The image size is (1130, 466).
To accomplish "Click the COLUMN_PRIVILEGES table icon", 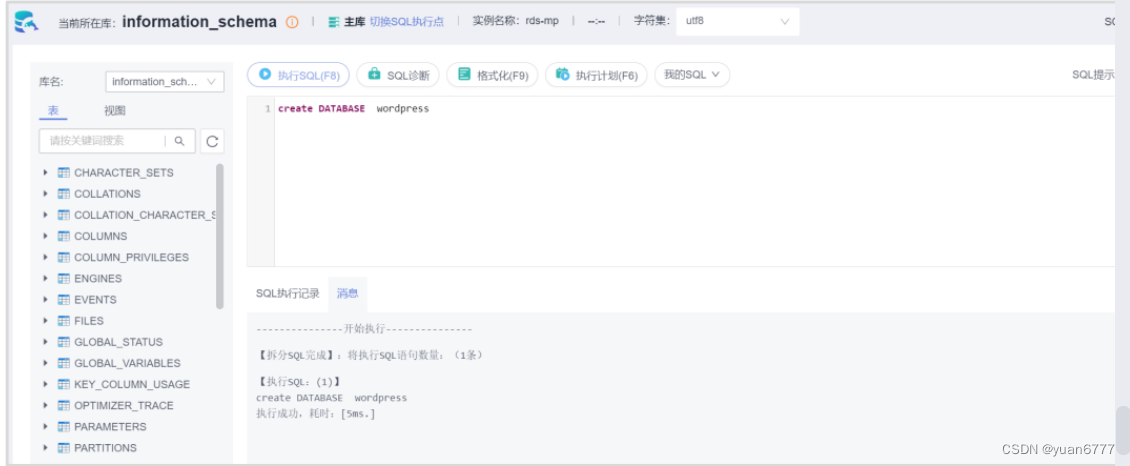I will (x=63, y=257).
